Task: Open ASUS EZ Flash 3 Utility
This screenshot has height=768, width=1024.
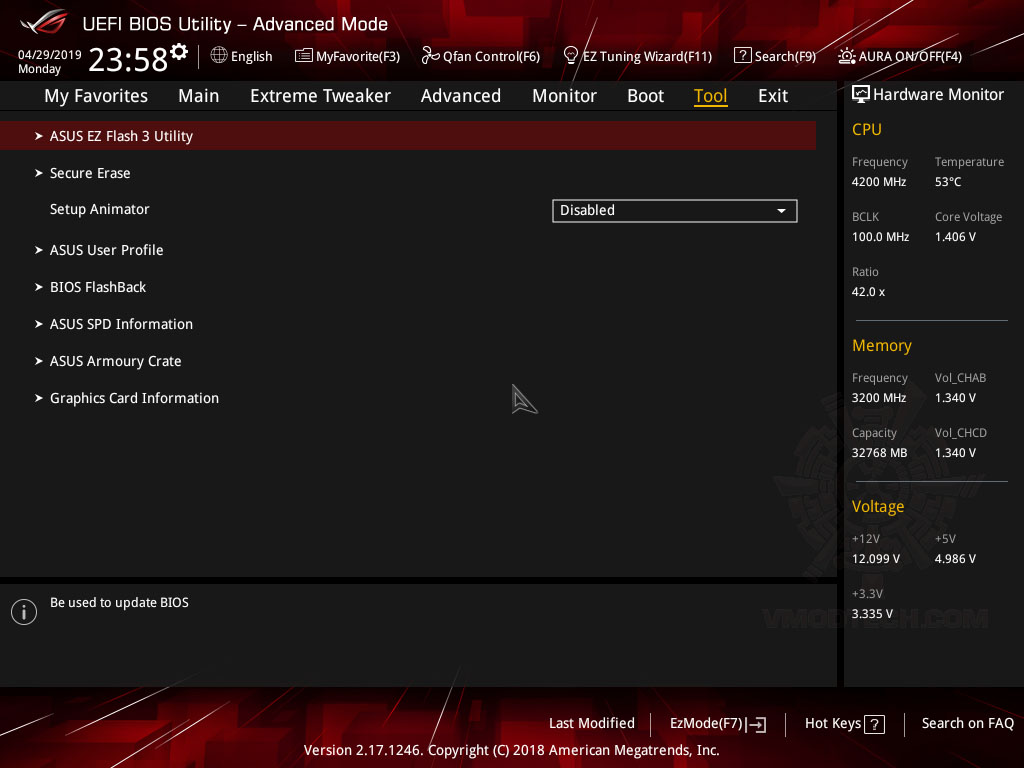Action: (x=408, y=136)
